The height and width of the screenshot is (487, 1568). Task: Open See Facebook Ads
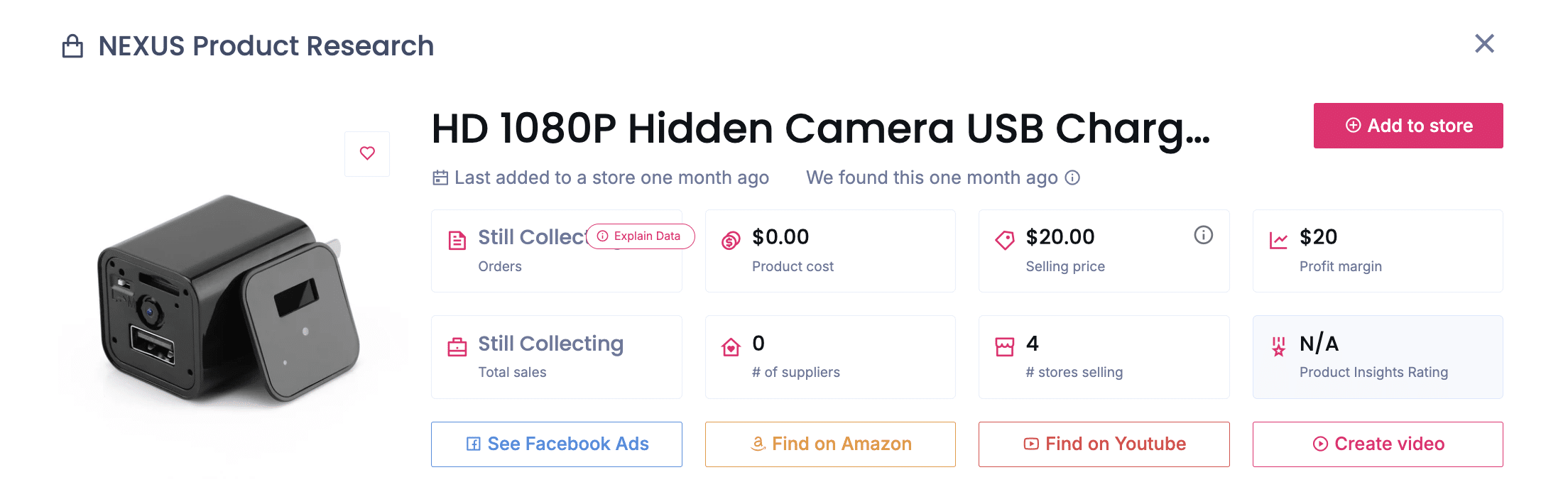tap(556, 444)
